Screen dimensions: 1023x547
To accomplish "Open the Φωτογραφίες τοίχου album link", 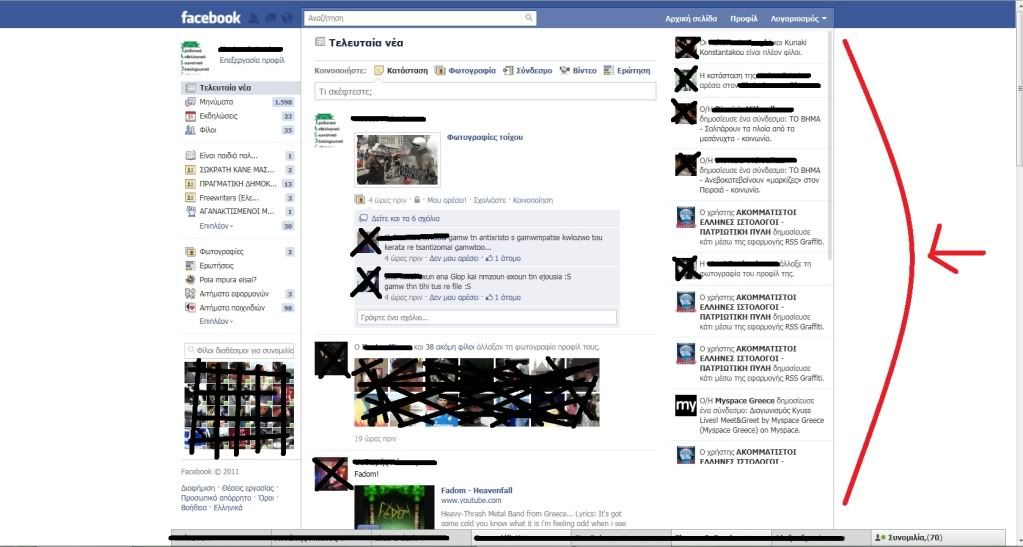I will (x=485, y=137).
